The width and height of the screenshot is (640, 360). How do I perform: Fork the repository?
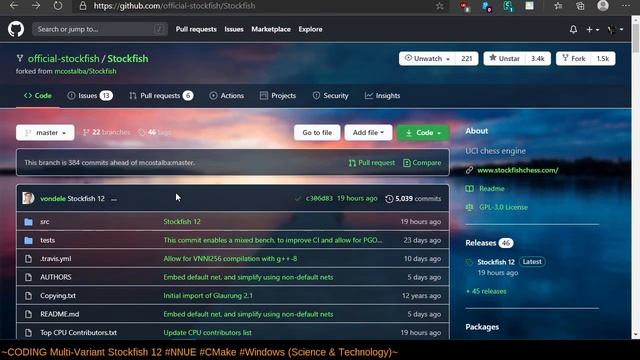tap(573, 59)
